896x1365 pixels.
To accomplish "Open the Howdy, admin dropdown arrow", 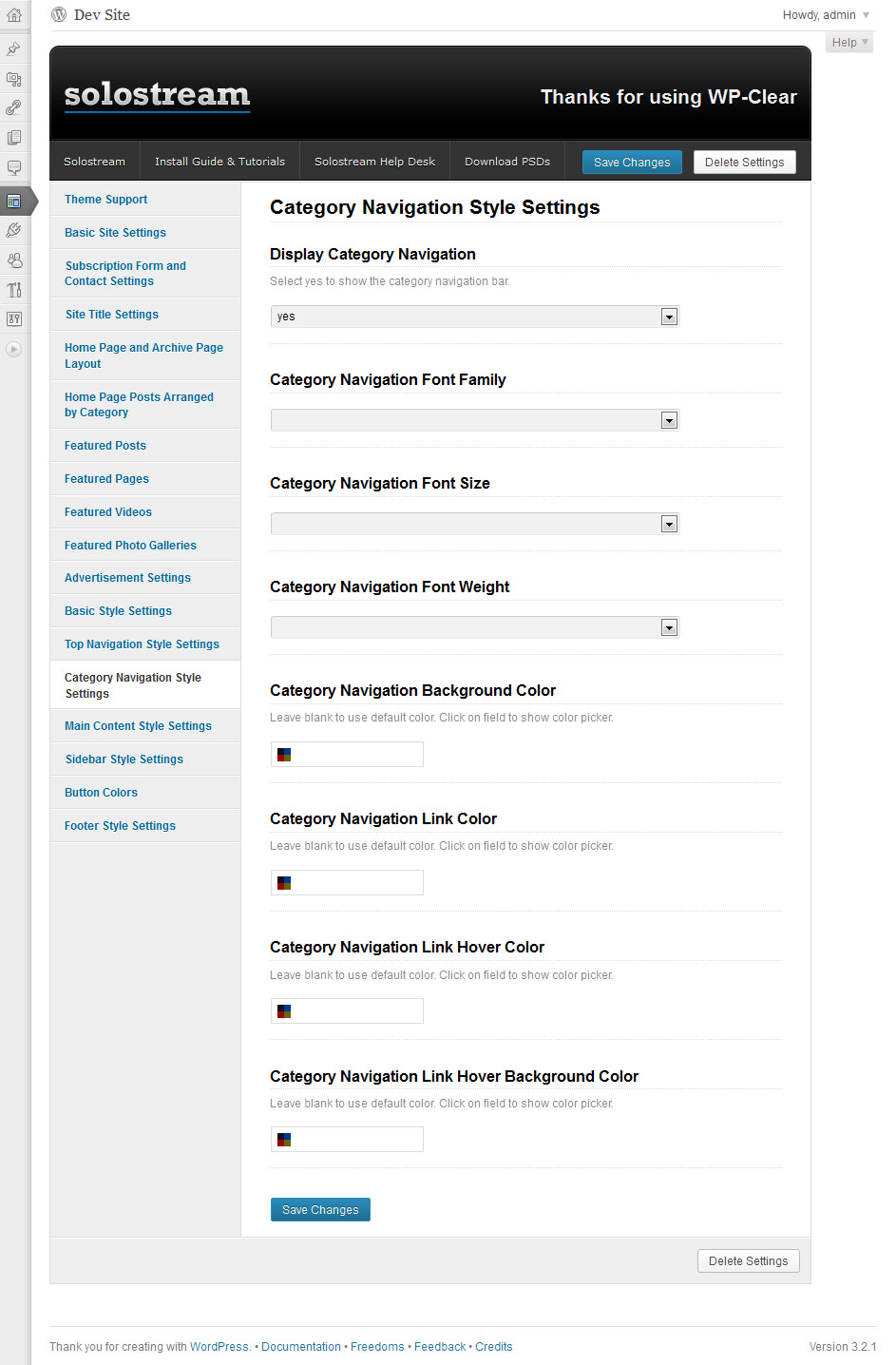I will (x=866, y=15).
